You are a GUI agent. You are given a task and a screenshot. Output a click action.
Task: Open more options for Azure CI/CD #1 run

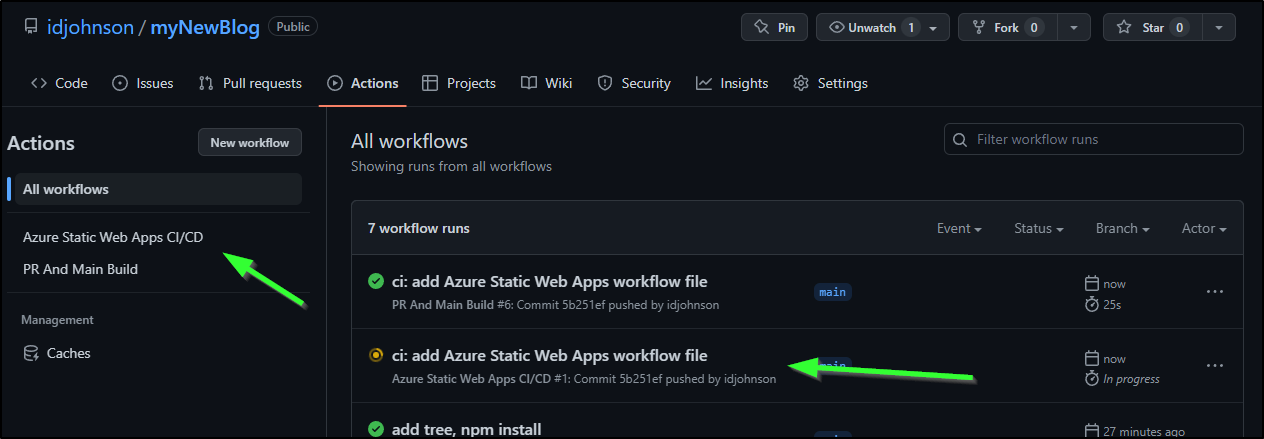pos(1215,366)
